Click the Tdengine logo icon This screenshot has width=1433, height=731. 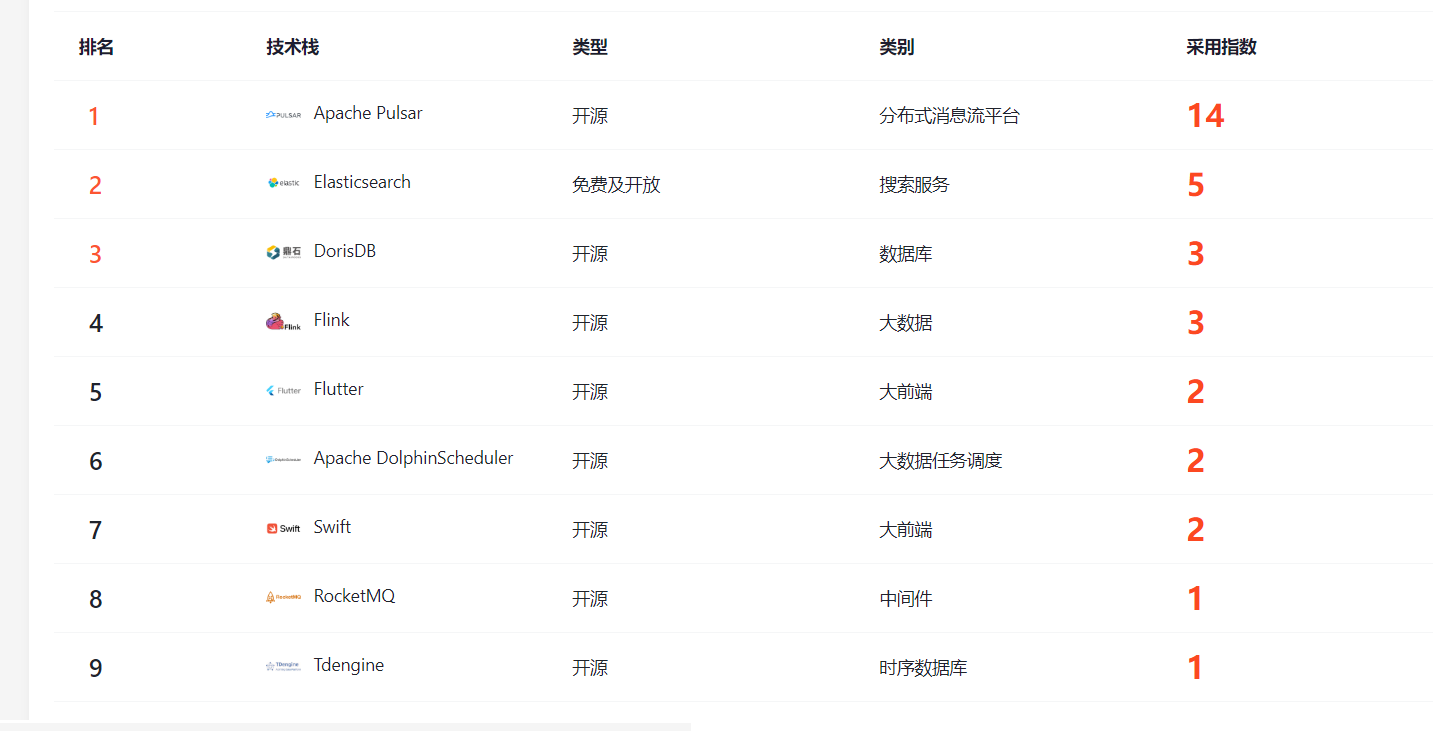click(283, 666)
